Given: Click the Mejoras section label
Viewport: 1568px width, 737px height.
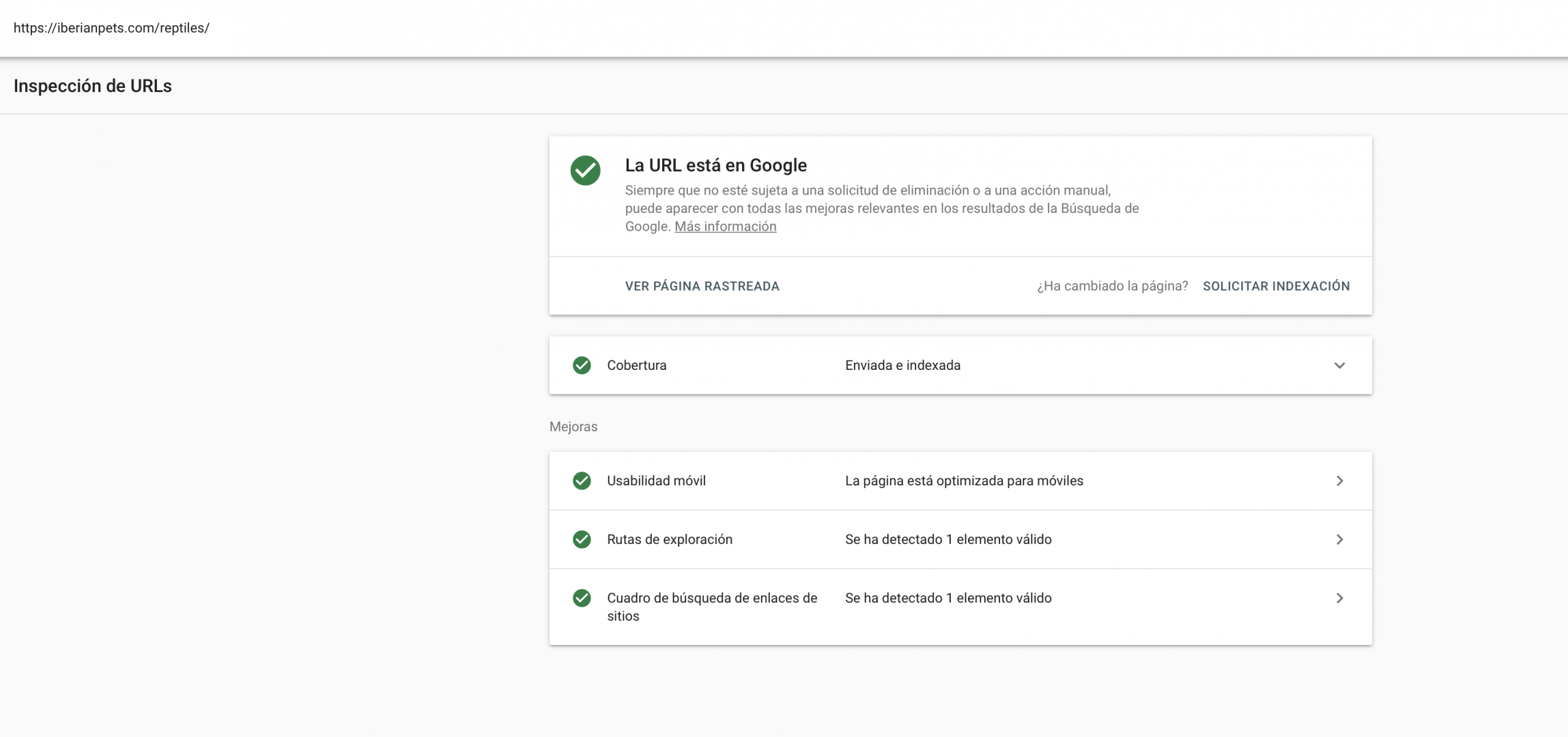Looking at the screenshot, I should [573, 427].
